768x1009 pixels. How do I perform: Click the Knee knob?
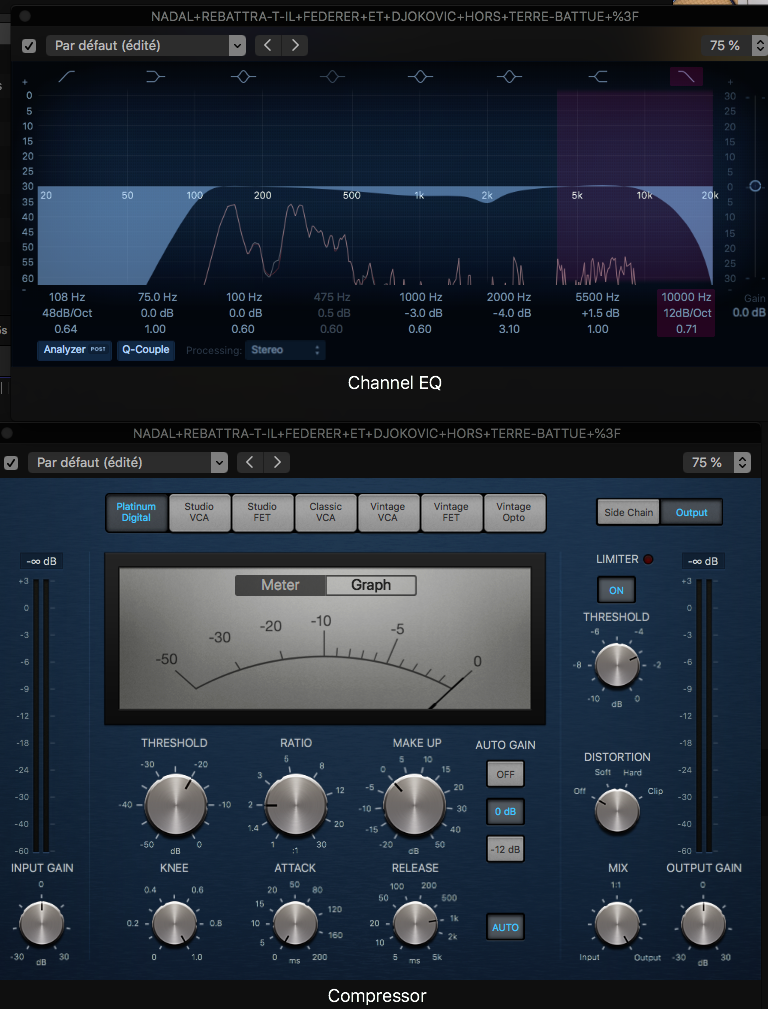coord(174,923)
